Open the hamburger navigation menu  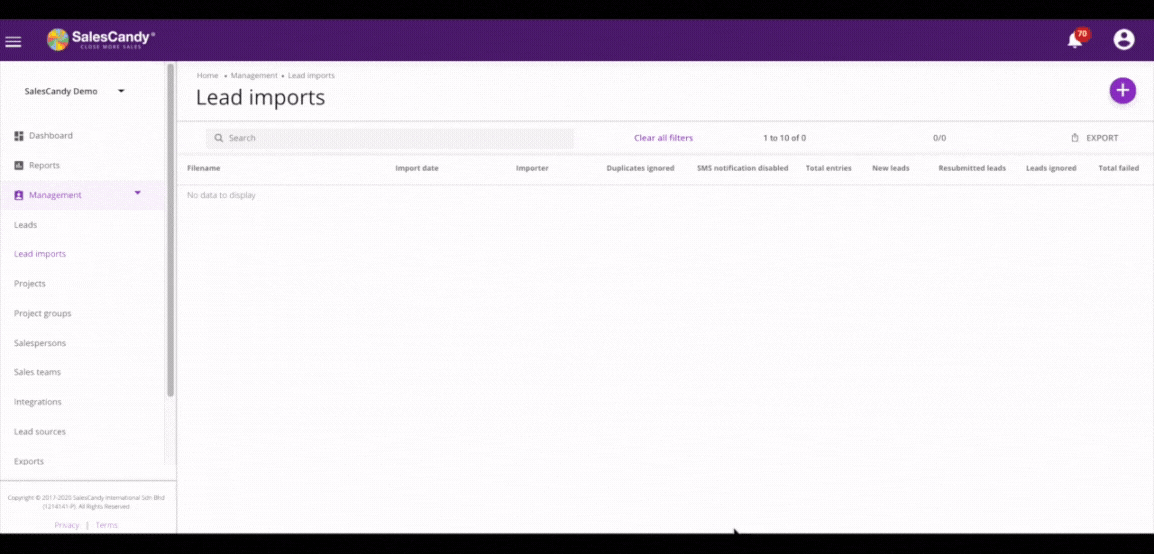13,41
